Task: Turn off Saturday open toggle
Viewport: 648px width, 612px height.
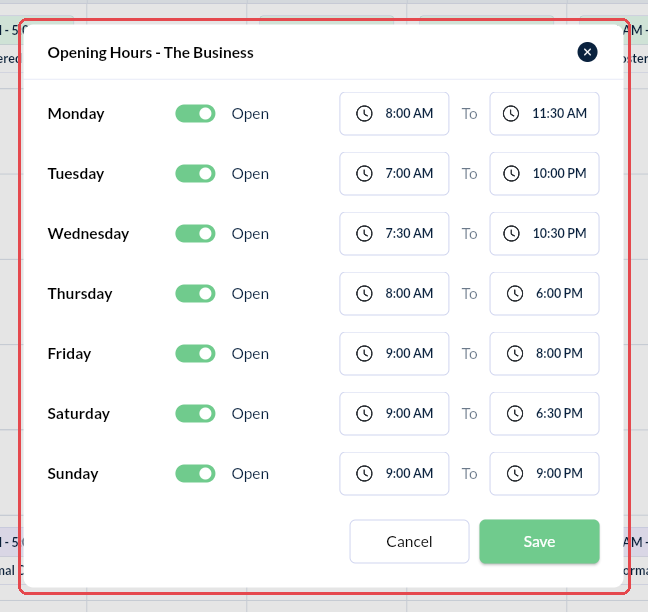Action: (195, 413)
